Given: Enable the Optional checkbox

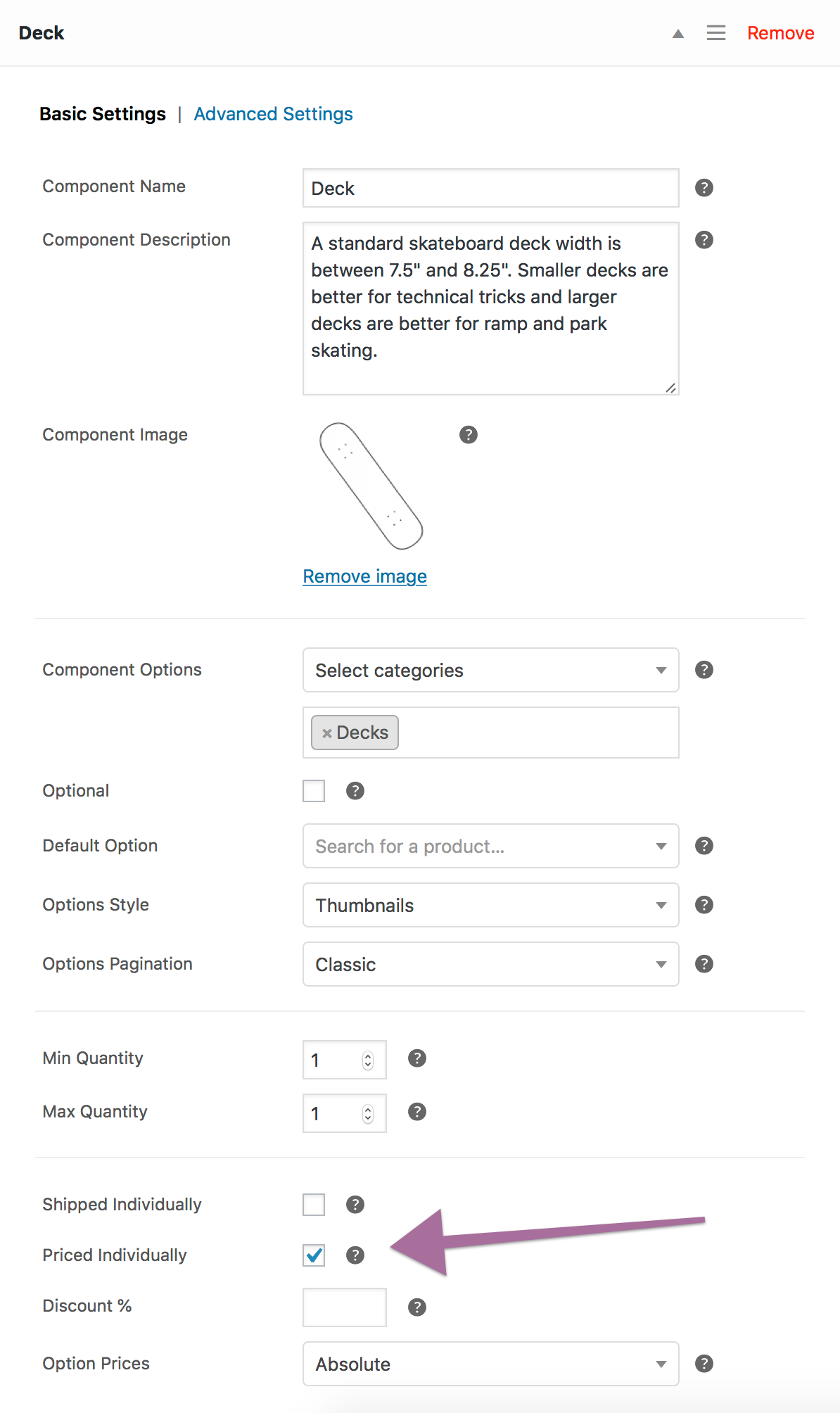Looking at the screenshot, I should pyautogui.click(x=314, y=791).
